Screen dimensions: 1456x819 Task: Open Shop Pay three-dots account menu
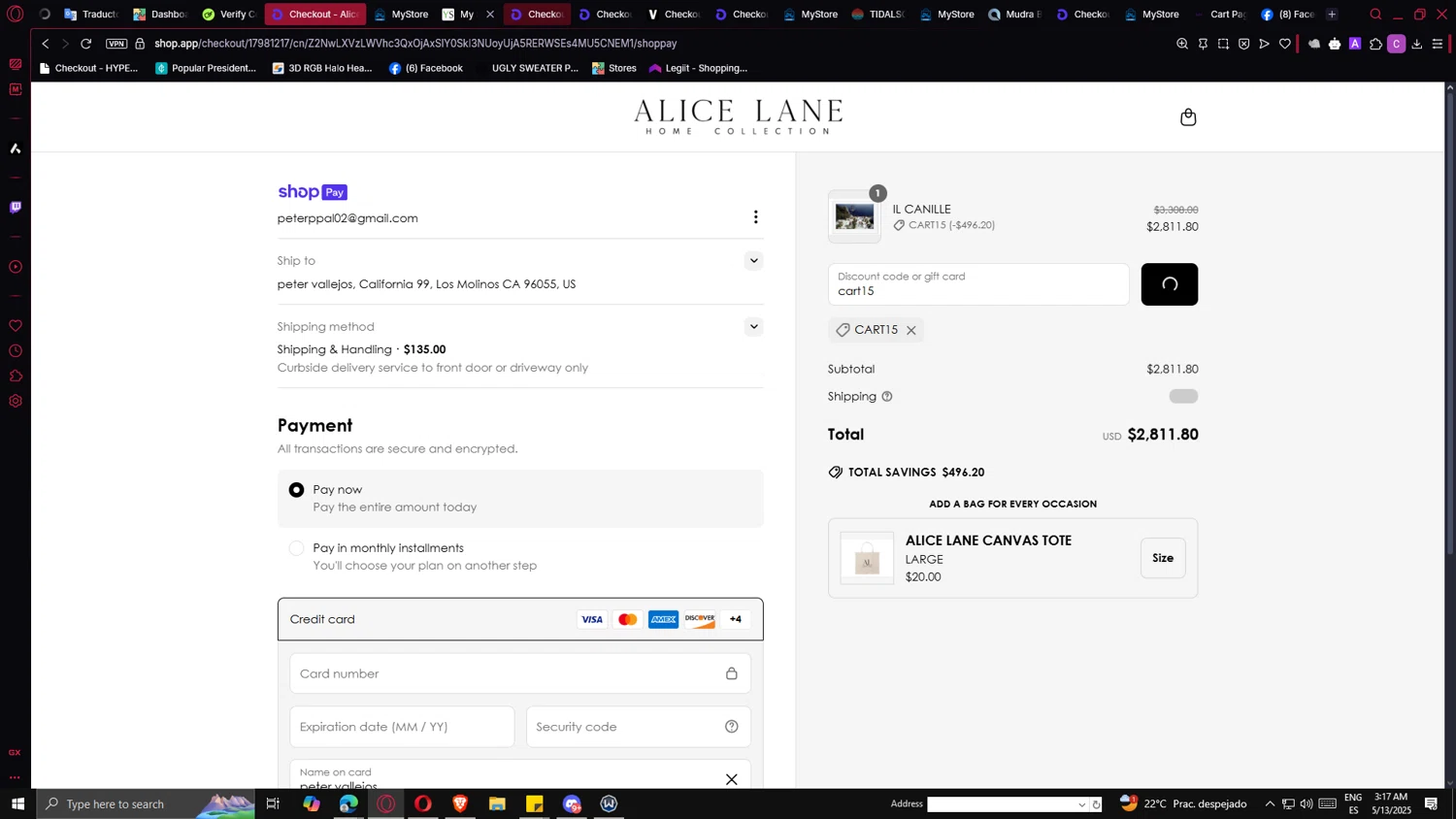point(755,217)
